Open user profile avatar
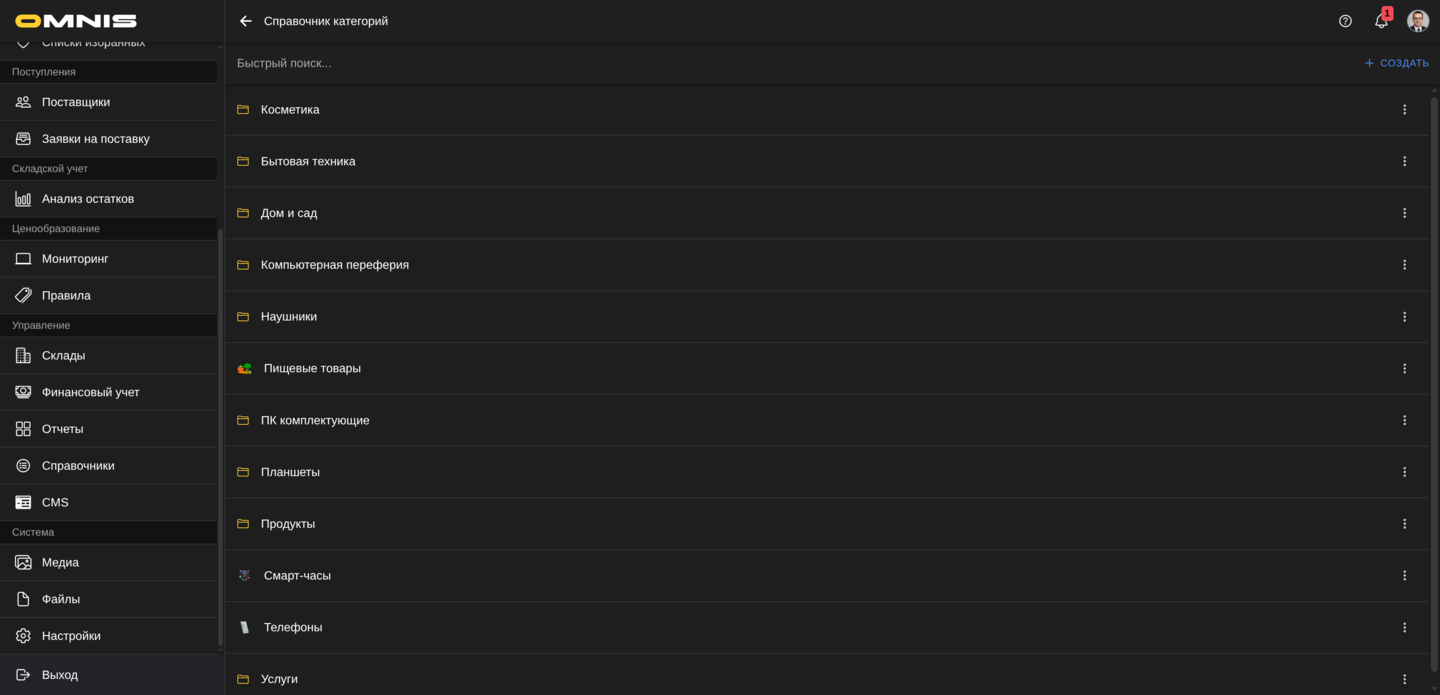1440x695 pixels. (x=1417, y=21)
